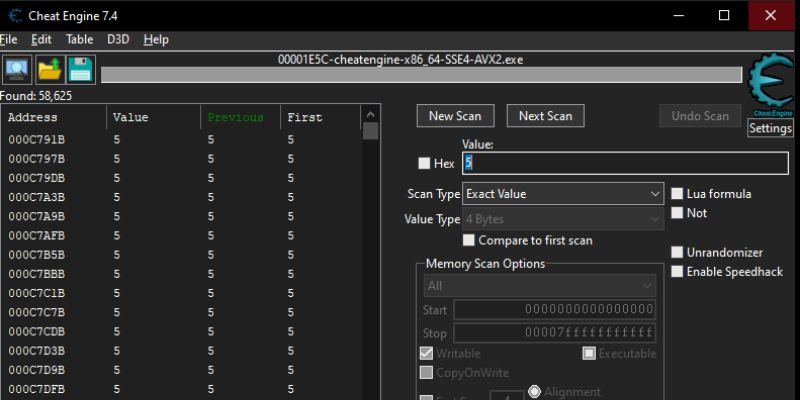Image resolution: width=800 pixels, height=400 pixels.
Task: Open the Scan Type dropdown
Action: [563, 194]
